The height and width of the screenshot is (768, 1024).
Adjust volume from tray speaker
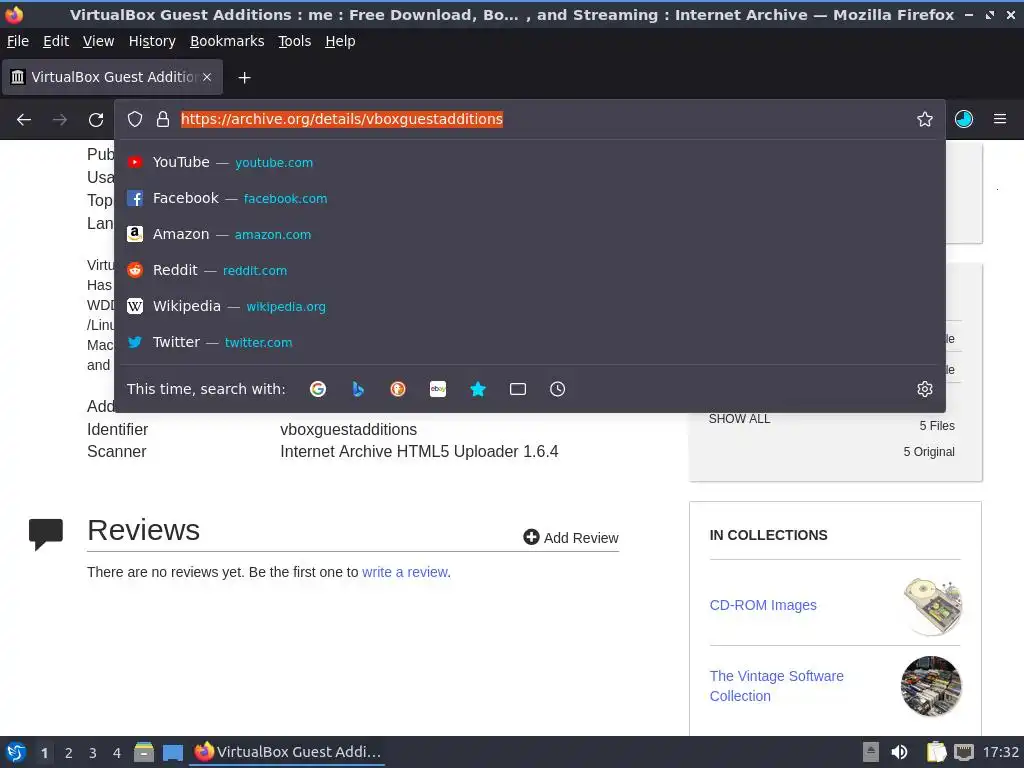pyautogui.click(x=900, y=752)
